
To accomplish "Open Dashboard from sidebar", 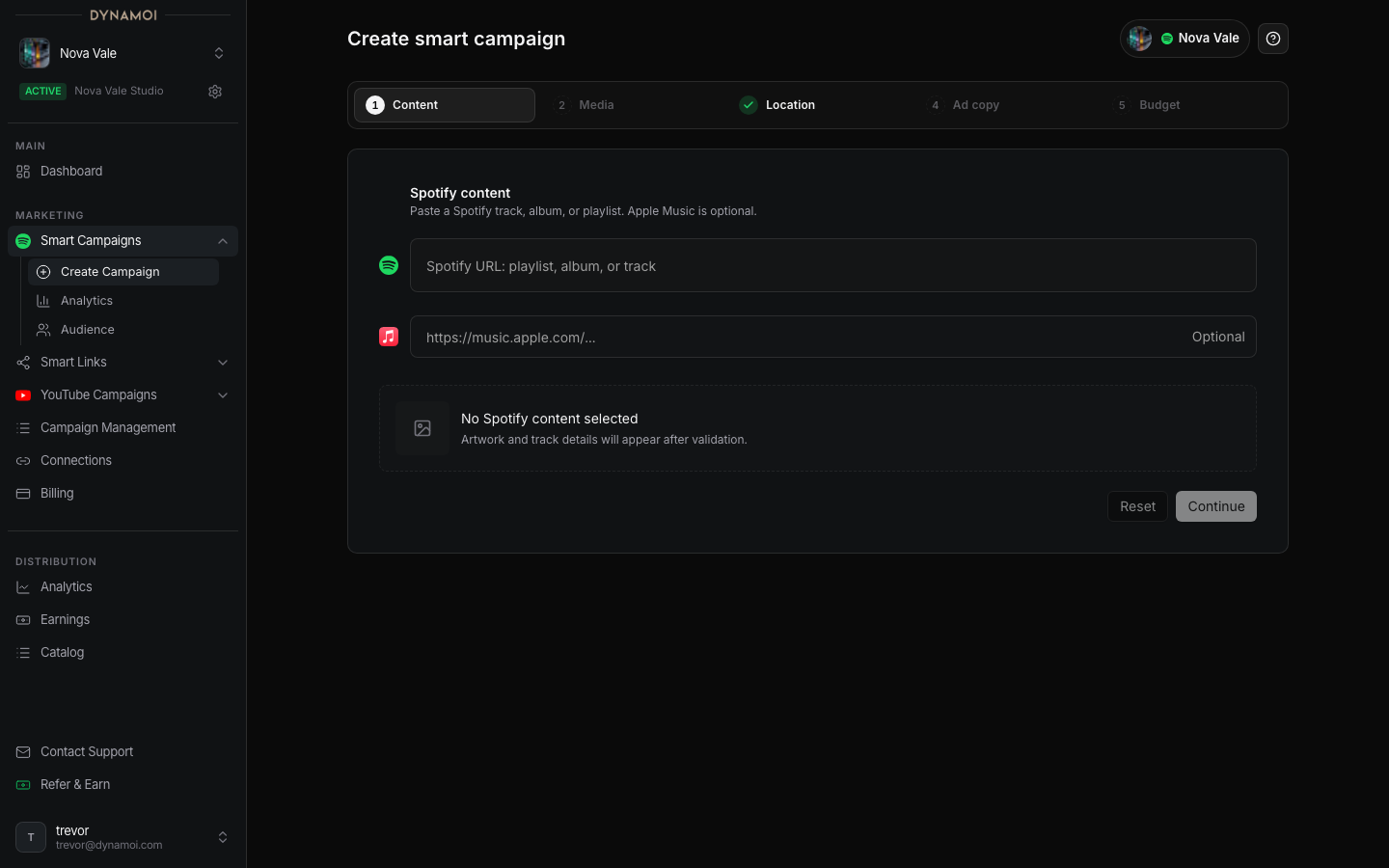I will tap(123, 172).
